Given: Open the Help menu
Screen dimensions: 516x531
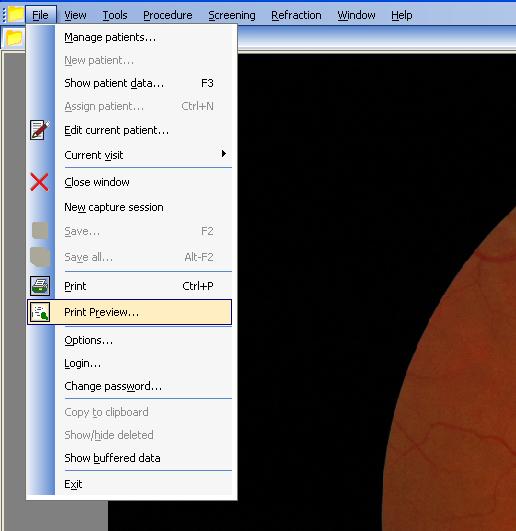Looking at the screenshot, I should [x=402, y=15].
